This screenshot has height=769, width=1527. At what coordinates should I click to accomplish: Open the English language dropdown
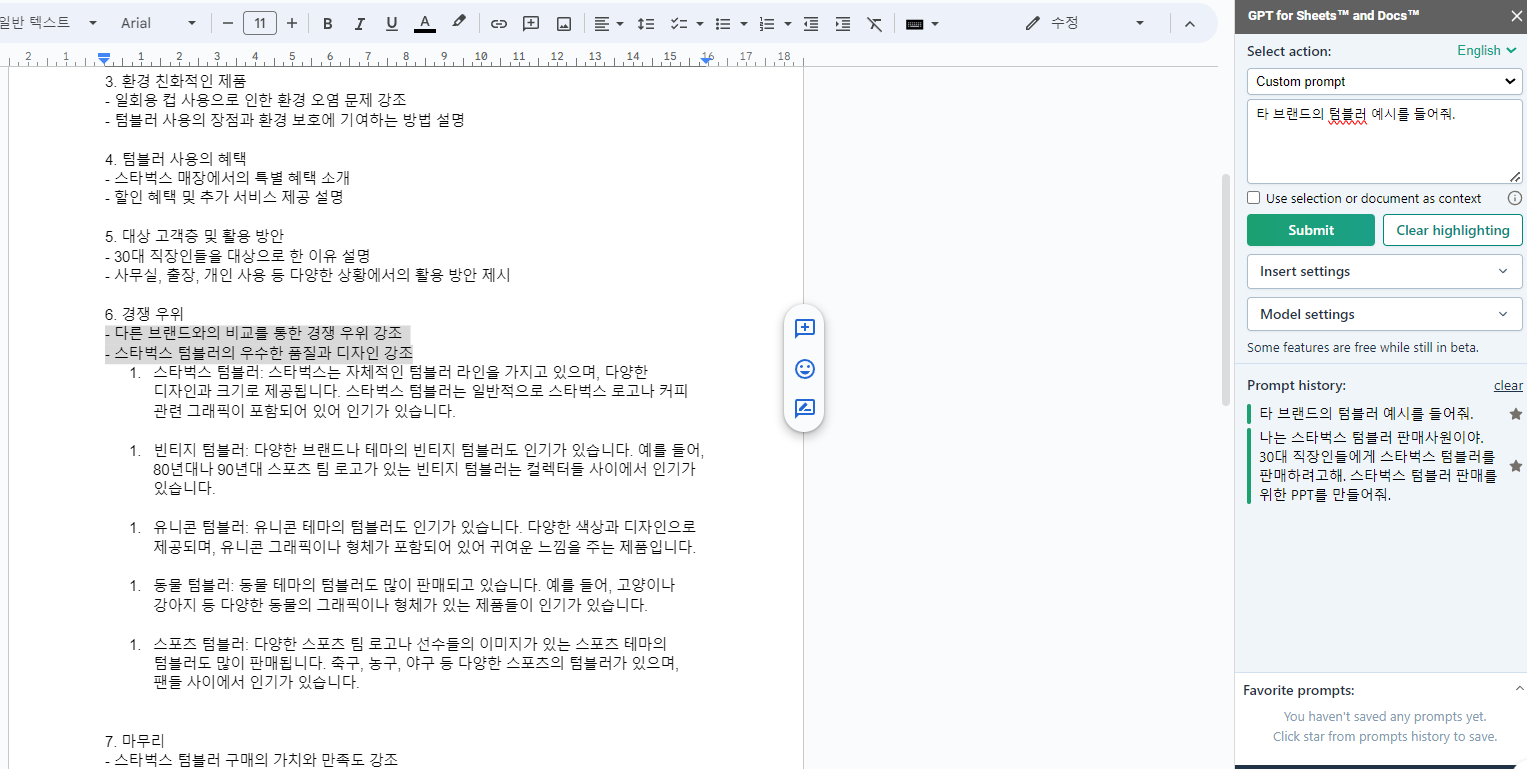pyautogui.click(x=1489, y=51)
